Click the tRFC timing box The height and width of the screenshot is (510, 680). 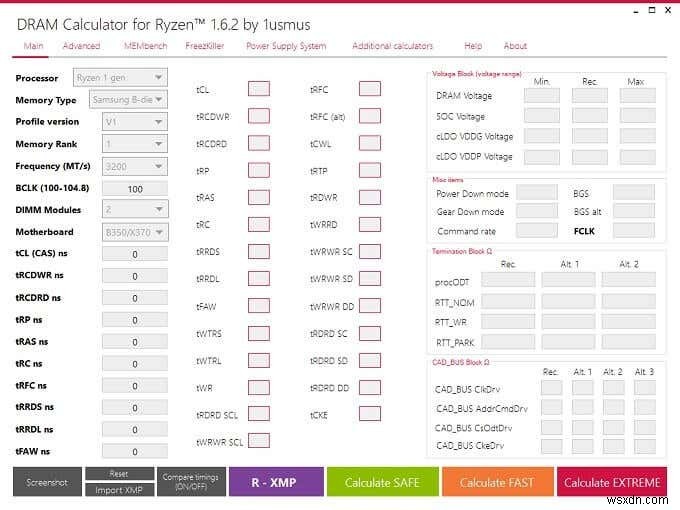[370, 89]
